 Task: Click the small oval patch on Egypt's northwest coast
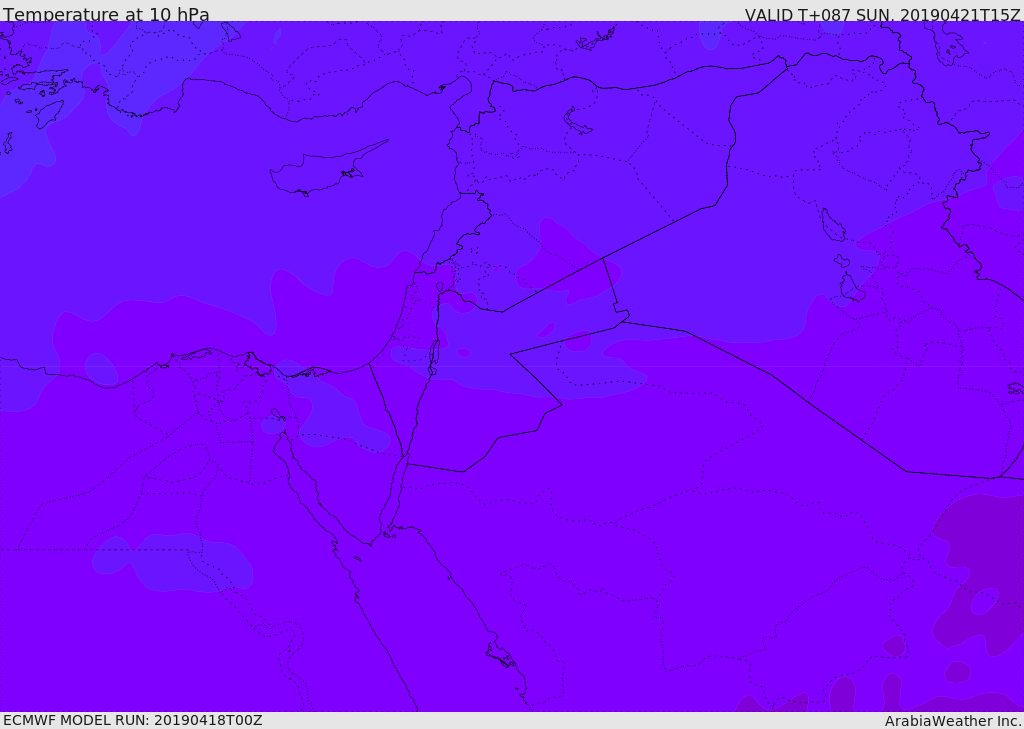coord(101,368)
